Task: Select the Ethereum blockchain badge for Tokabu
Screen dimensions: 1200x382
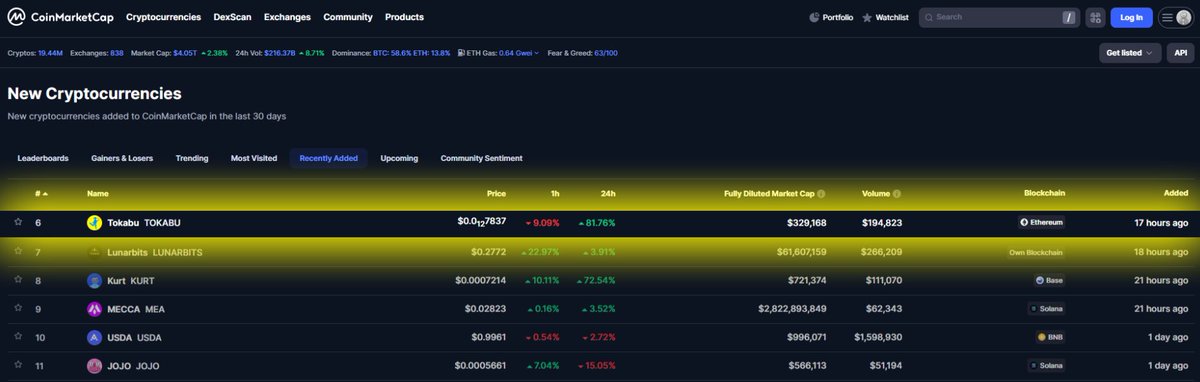Action: pyautogui.click(x=1041, y=222)
